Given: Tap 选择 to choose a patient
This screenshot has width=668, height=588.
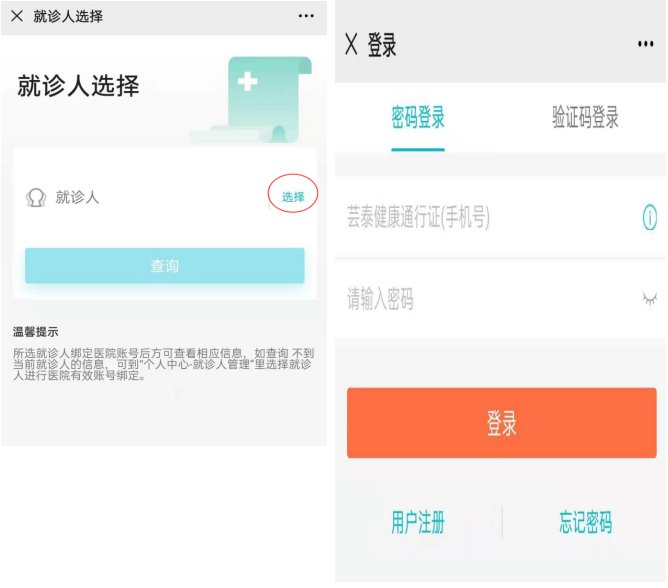Looking at the screenshot, I should (293, 198).
